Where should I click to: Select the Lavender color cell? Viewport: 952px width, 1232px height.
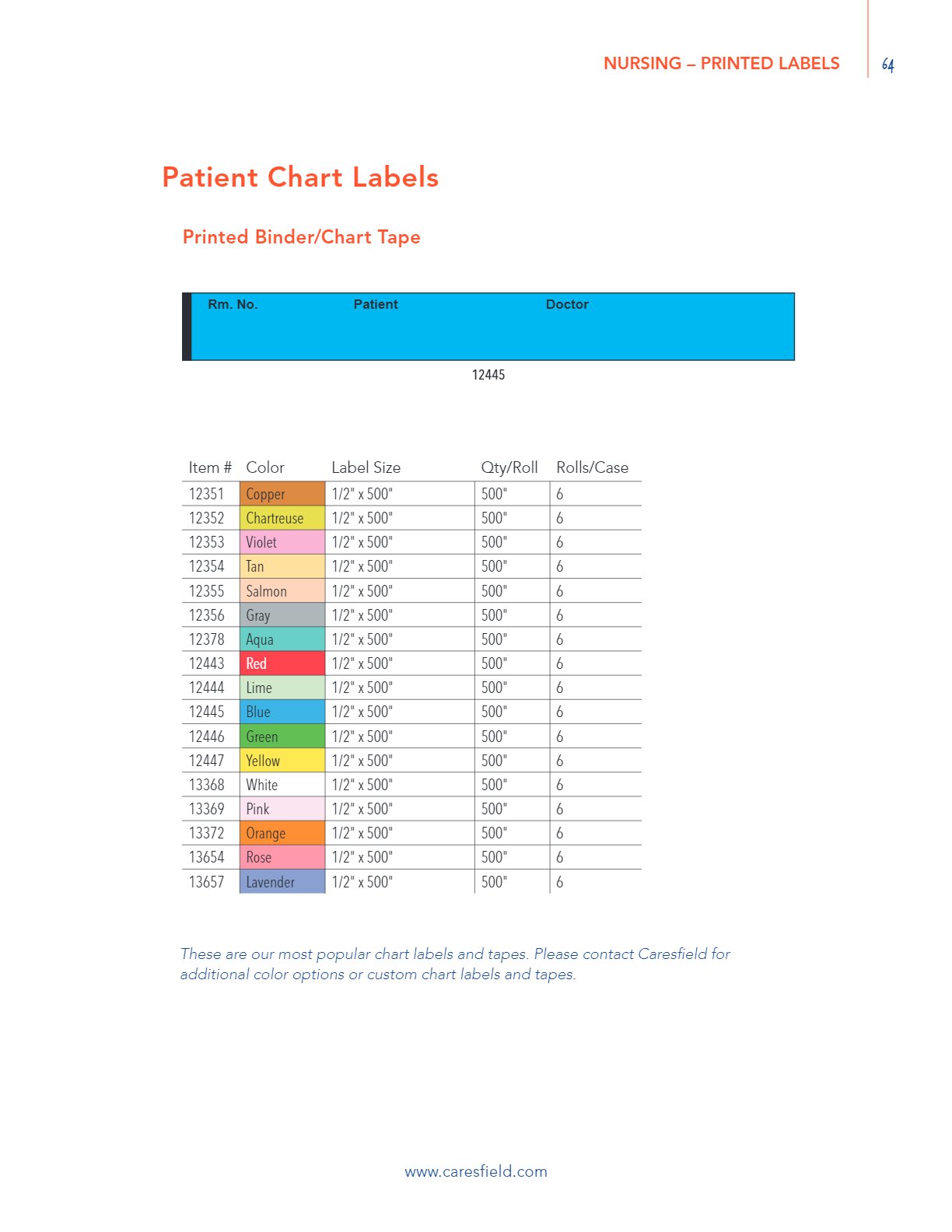[x=282, y=882]
